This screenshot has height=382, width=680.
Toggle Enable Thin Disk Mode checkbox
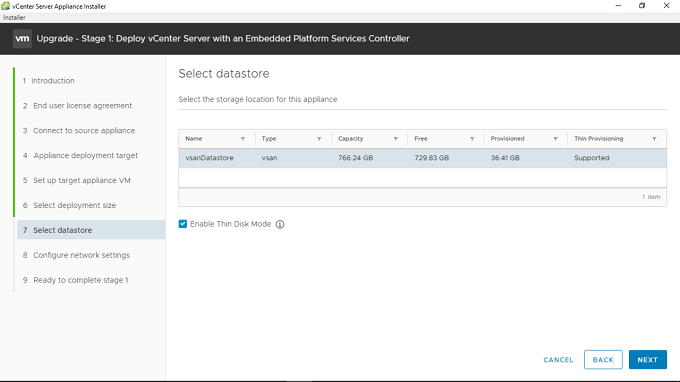pos(183,224)
